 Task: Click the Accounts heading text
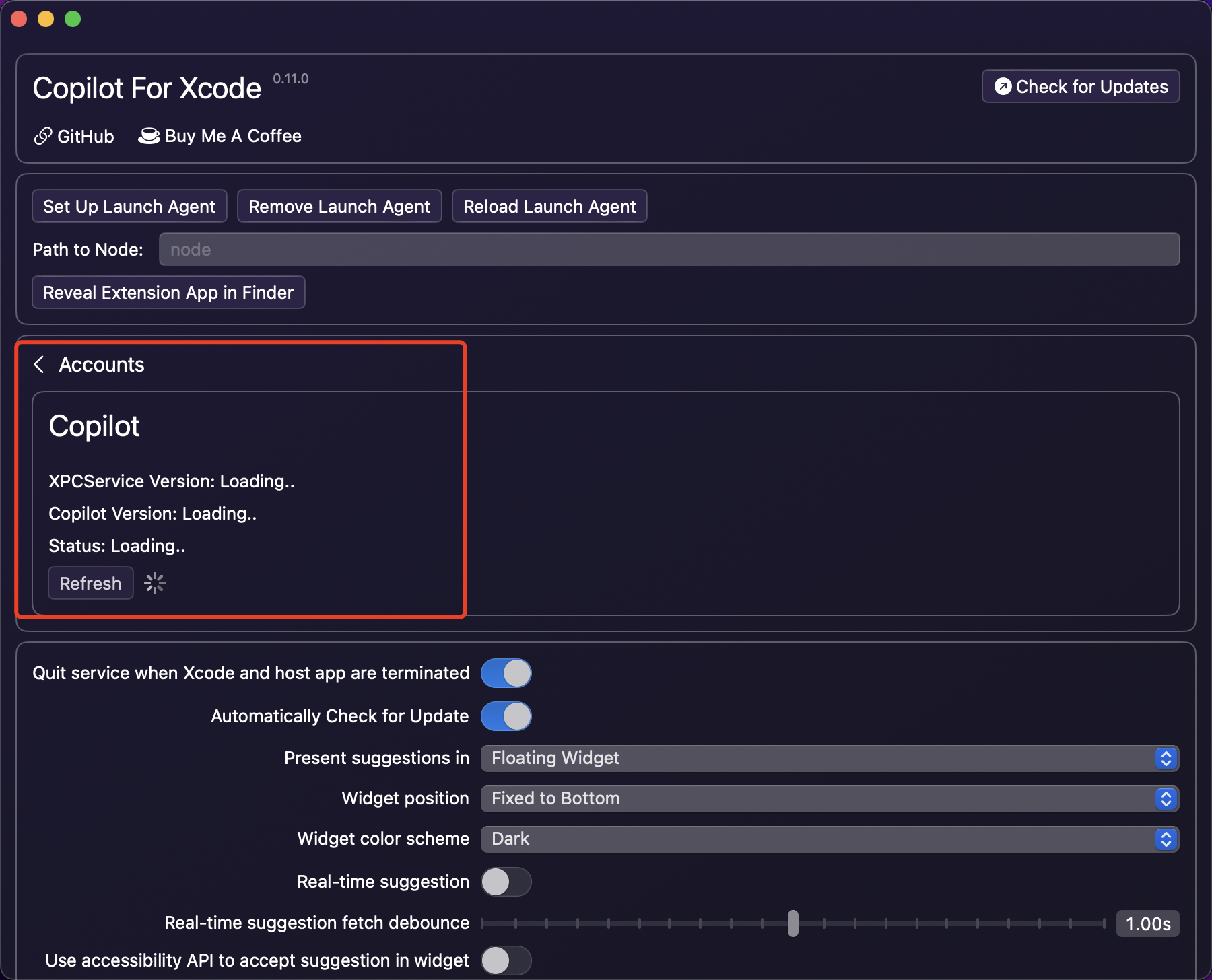(102, 364)
